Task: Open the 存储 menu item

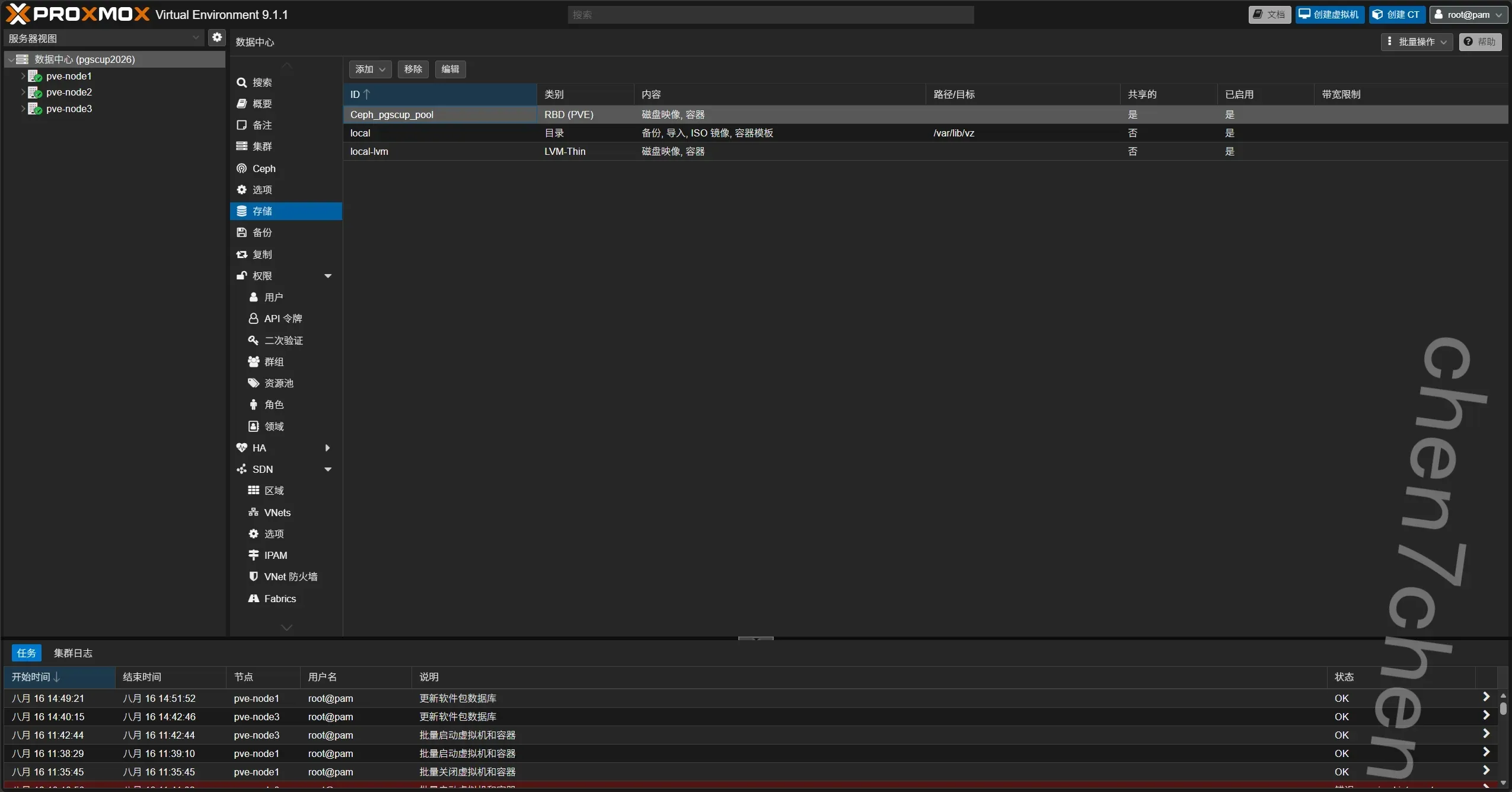Action: pyautogui.click(x=286, y=211)
